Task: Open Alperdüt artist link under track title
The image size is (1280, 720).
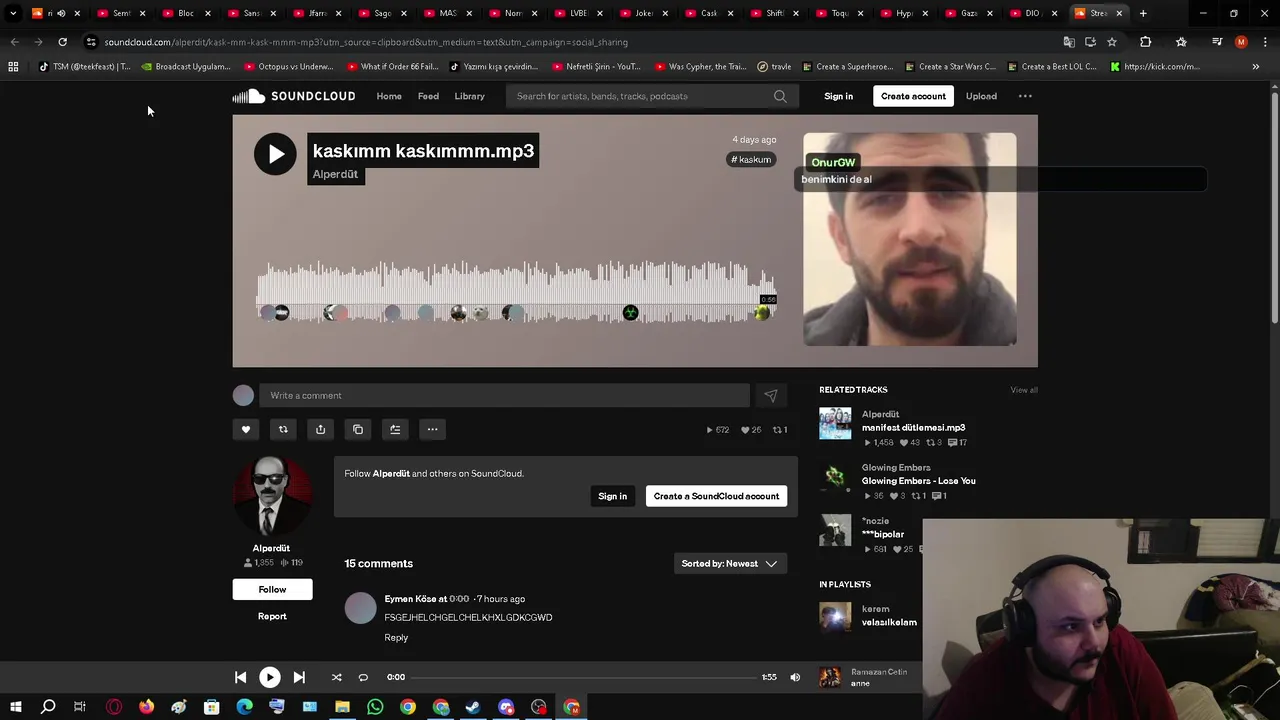Action: [335, 174]
